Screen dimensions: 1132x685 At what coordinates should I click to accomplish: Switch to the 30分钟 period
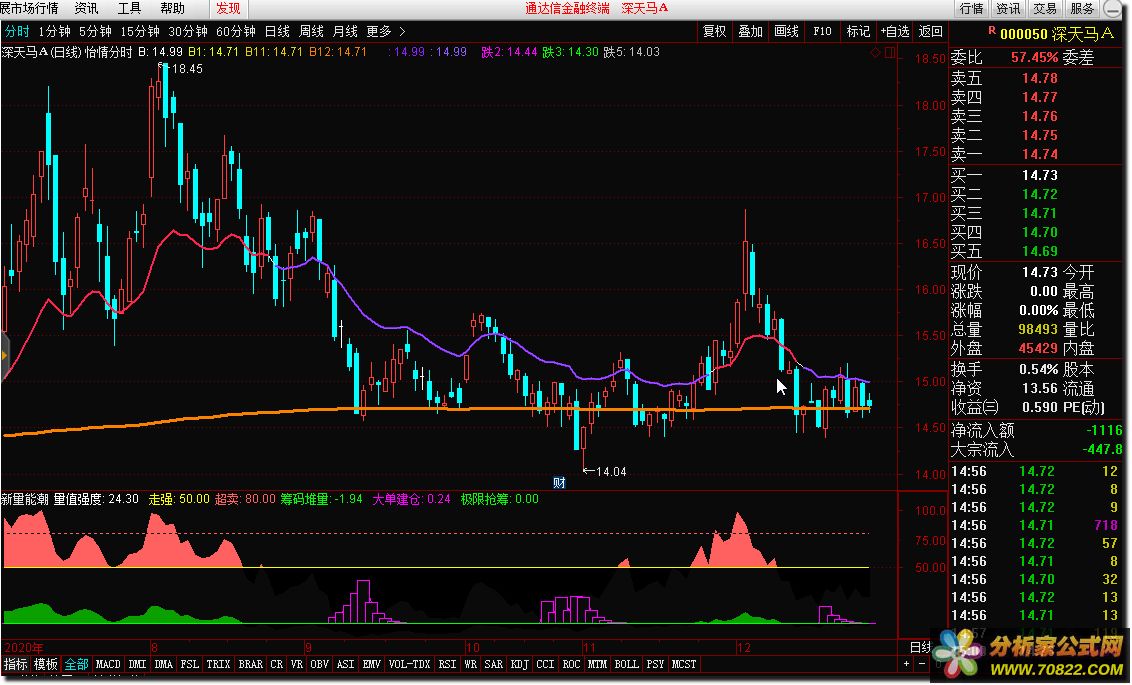[188, 32]
